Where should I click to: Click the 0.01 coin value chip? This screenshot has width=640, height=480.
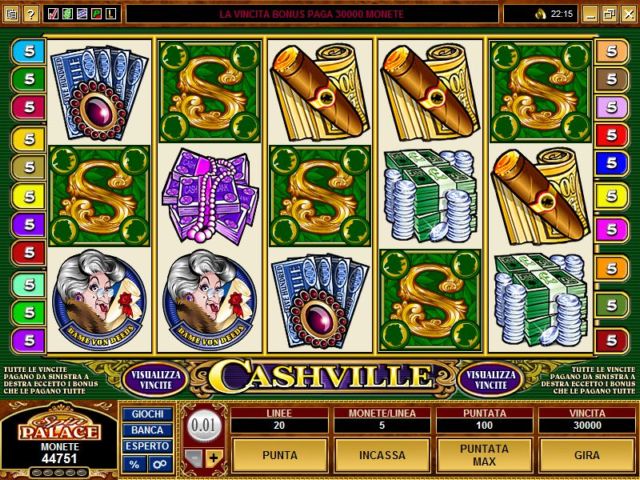203,427
